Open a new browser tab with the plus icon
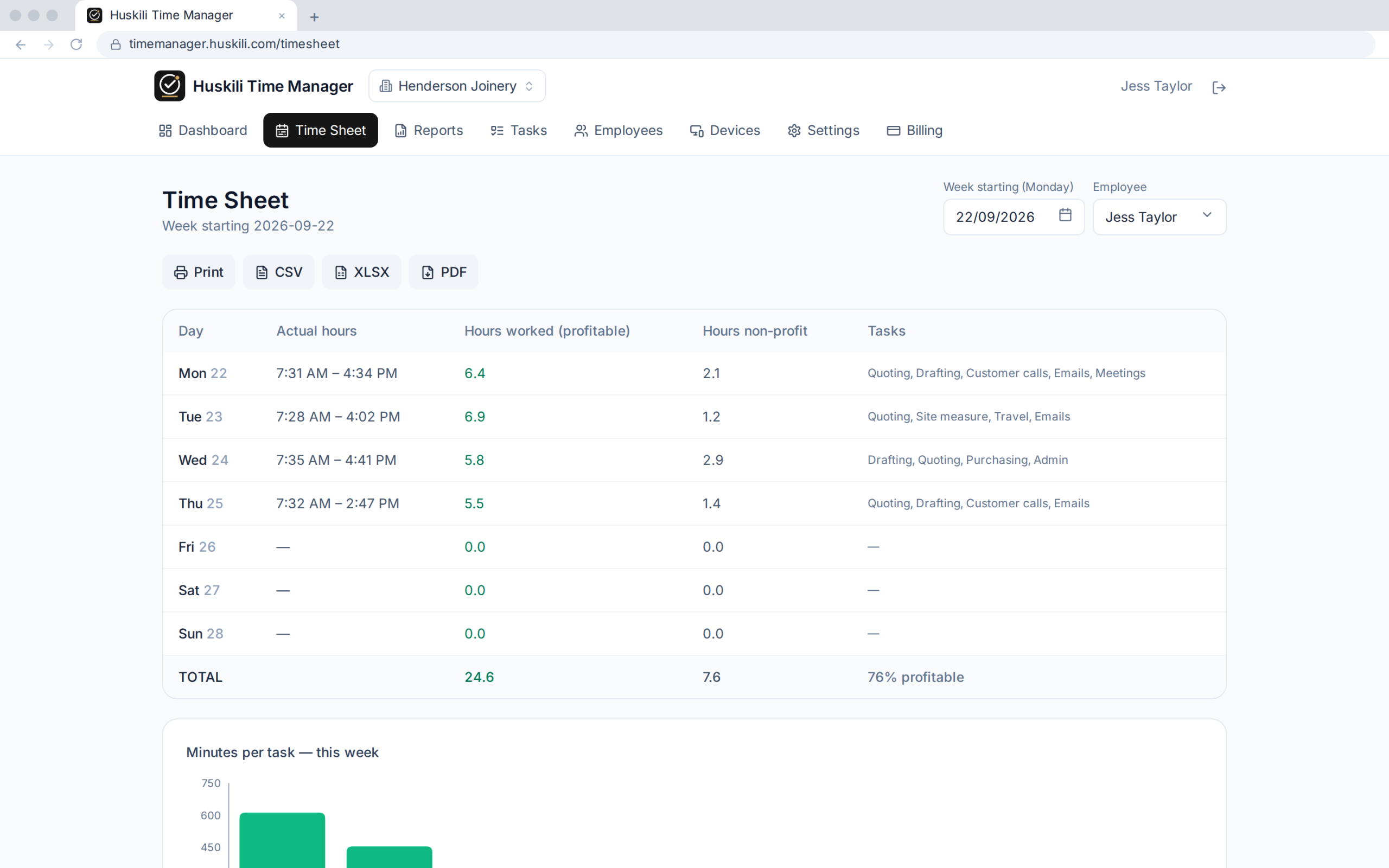This screenshot has width=1389, height=868. 314,17
